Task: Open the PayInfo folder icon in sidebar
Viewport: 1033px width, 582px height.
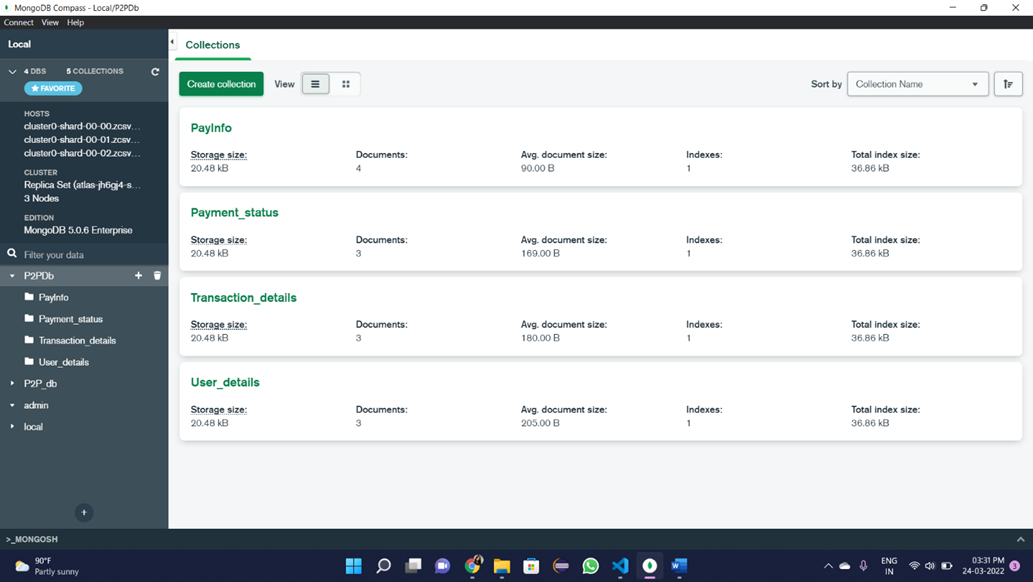Action: click(29, 297)
